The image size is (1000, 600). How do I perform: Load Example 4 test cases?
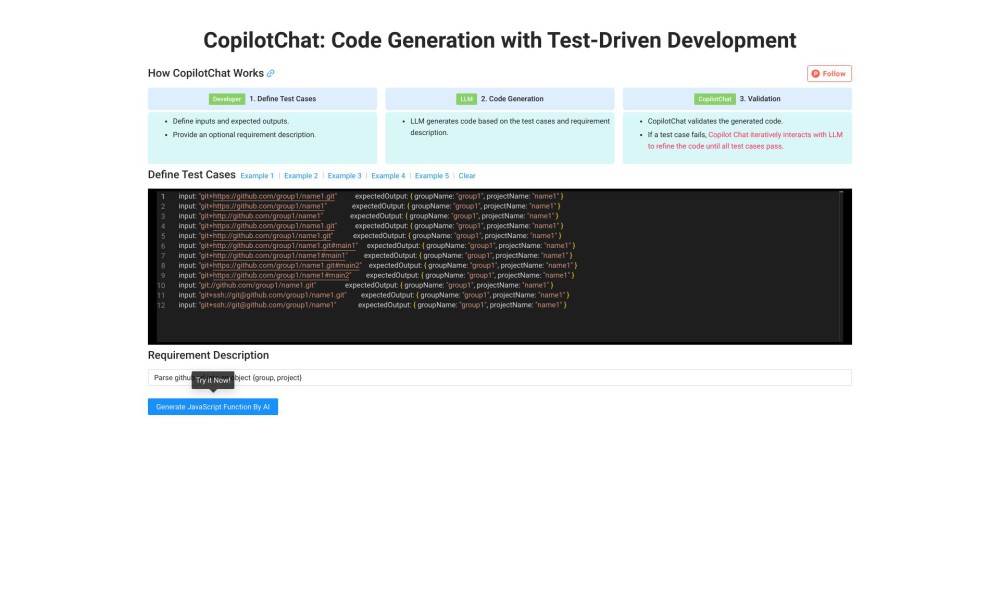click(388, 176)
